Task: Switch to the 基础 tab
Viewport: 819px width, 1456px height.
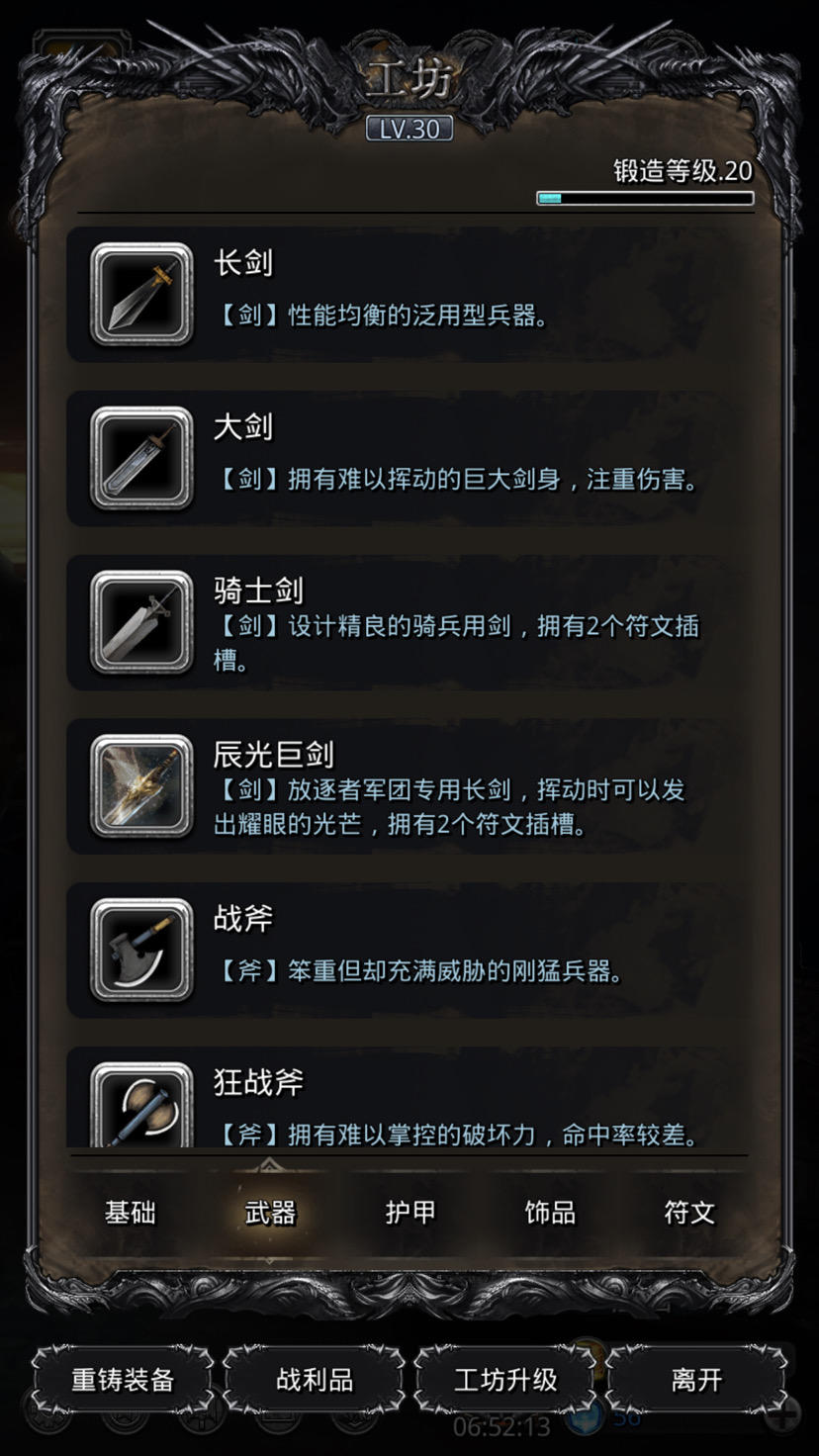Action: pyautogui.click(x=131, y=1213)
